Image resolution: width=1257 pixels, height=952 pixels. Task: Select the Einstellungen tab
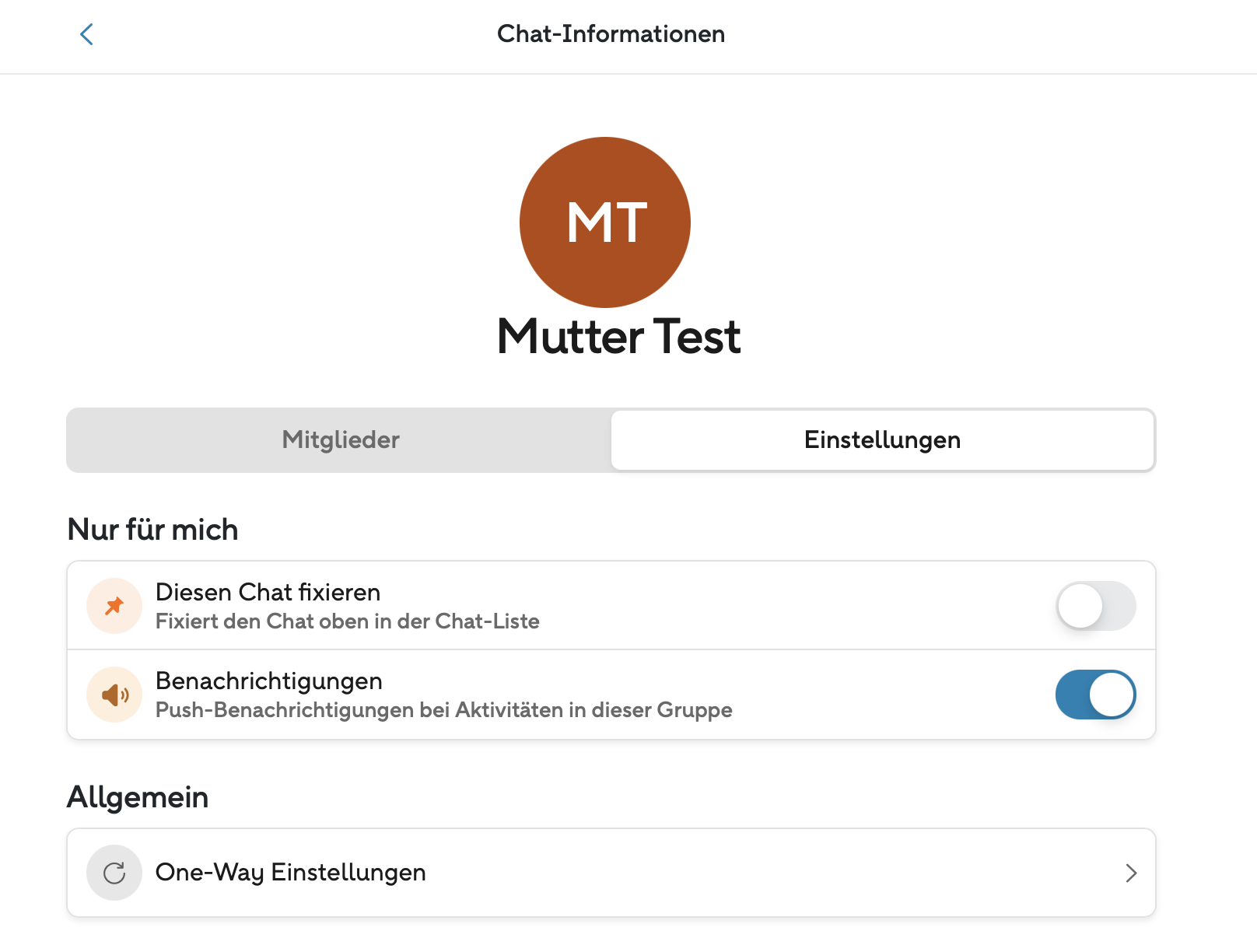(x=882, y=440)
